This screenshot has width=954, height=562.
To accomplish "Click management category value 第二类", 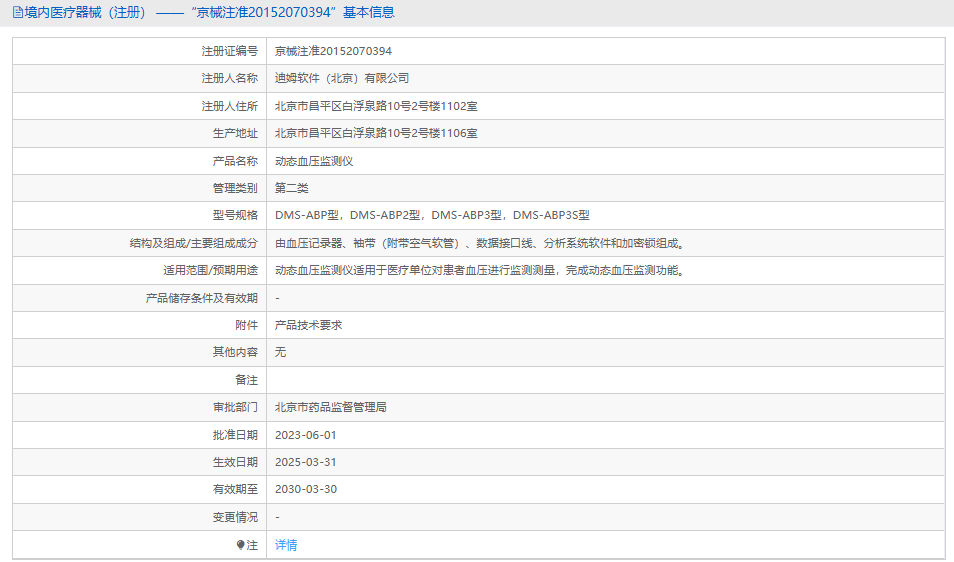I will [x=291, y=188].
